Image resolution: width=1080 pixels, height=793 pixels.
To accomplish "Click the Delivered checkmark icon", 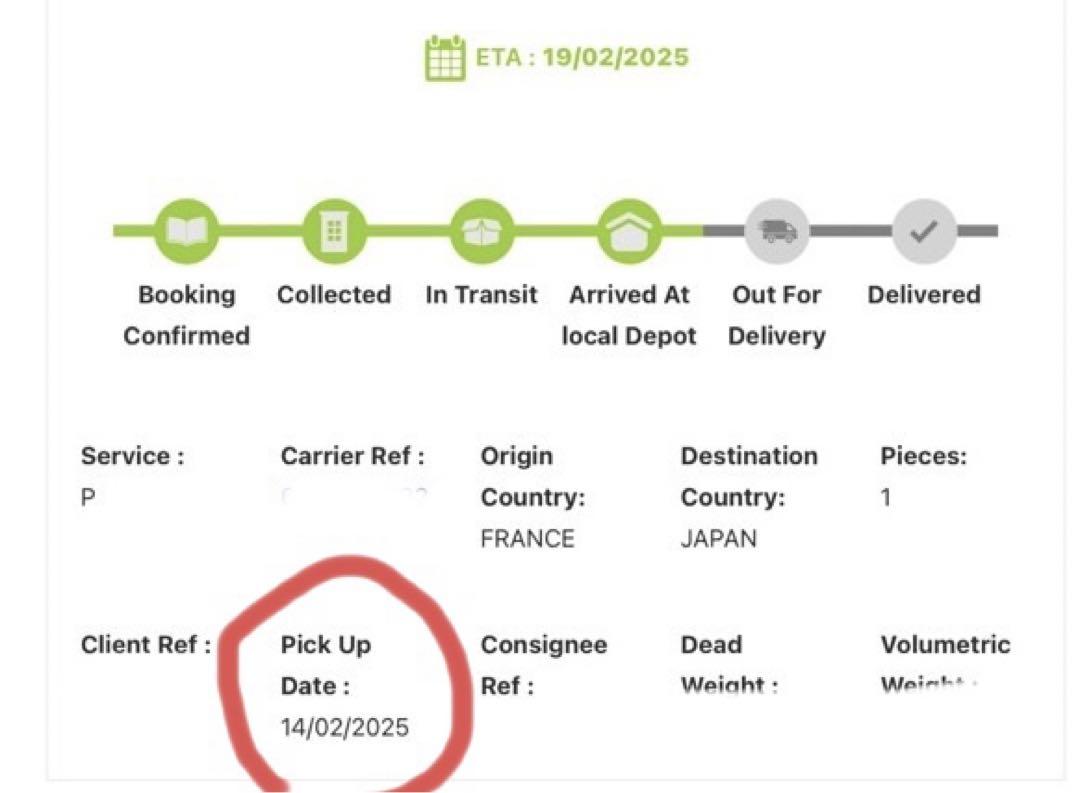I will (x=924, y=231).
